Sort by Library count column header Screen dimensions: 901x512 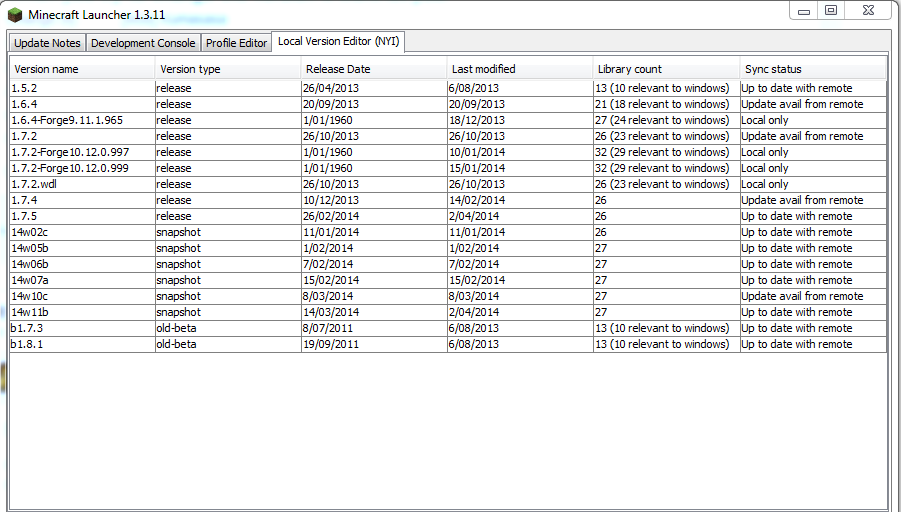point(667,69)
